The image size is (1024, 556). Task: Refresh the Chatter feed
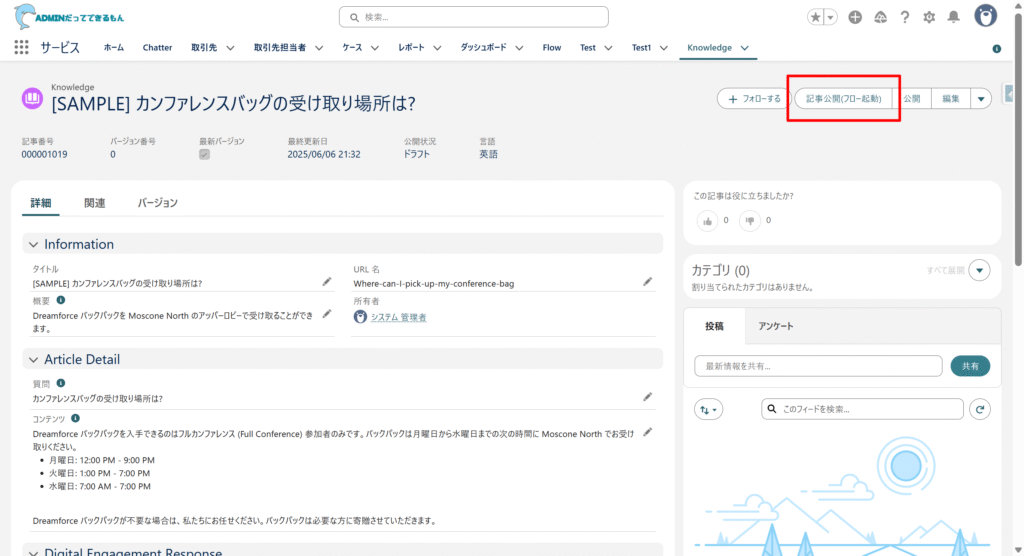pos(980,409)
